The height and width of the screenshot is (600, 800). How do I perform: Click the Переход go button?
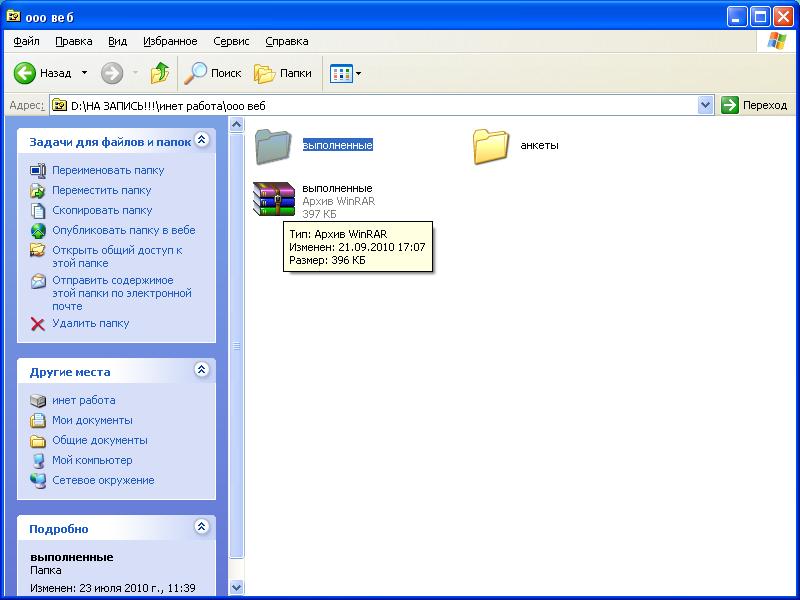(754, 106)
